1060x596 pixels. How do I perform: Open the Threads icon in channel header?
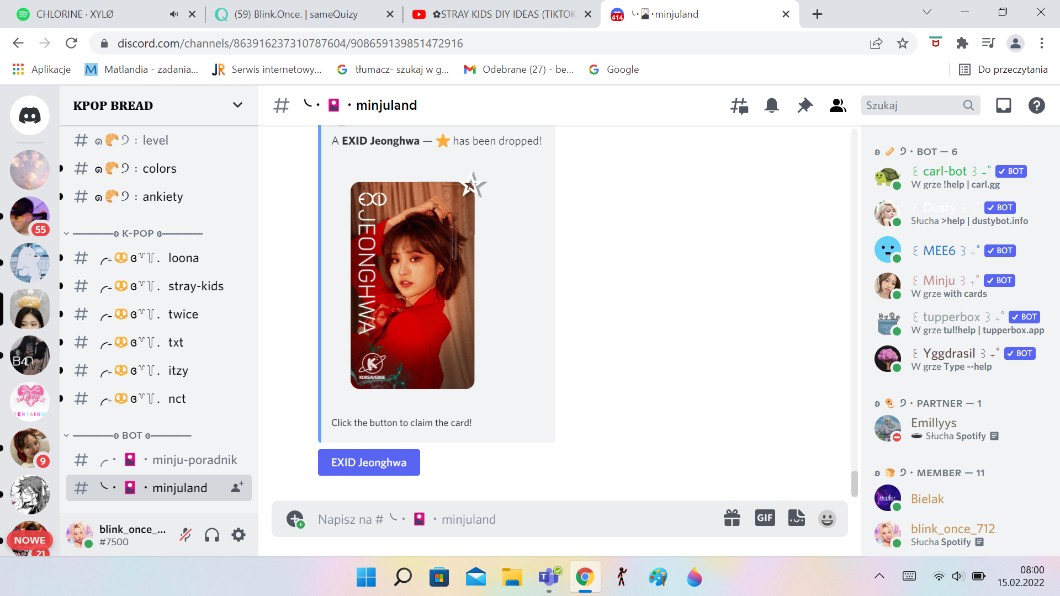tap(739, 105)
